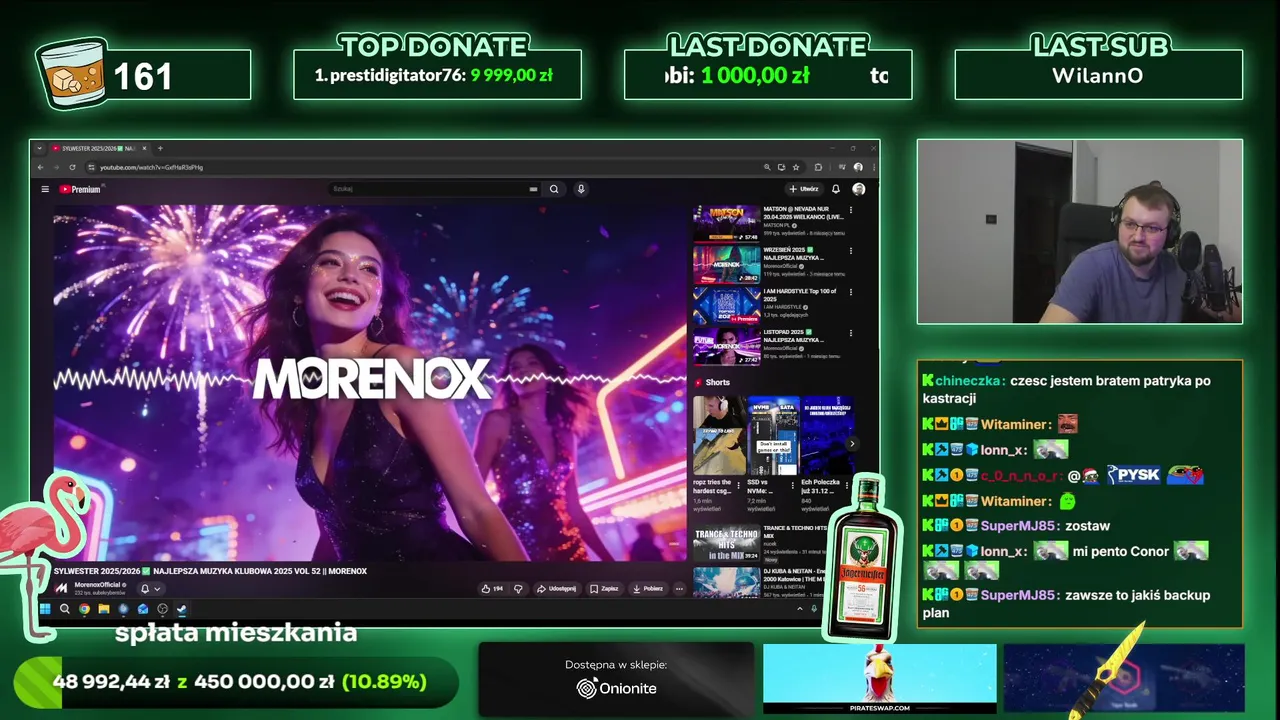Click the Zapisz save button

click(604, 589)
